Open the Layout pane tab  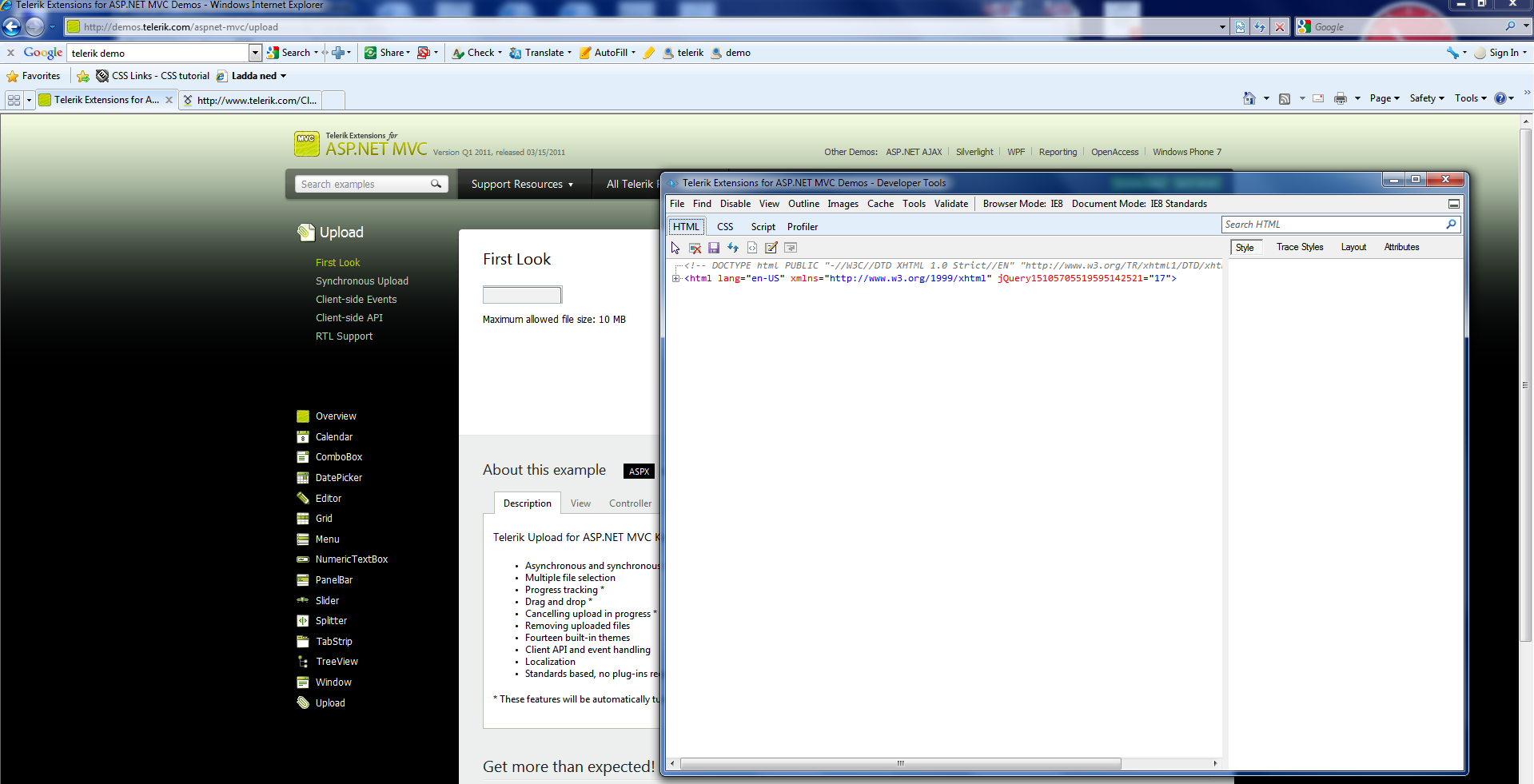(x=1353, y=247)
